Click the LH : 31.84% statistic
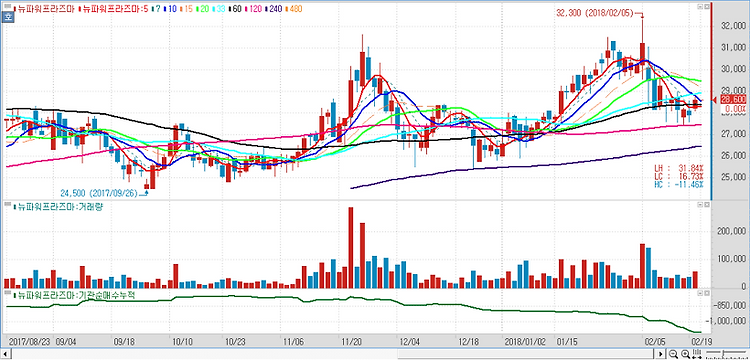Viewport: 750px width, 360px height. pyautogui.click(x=679, y=168)
